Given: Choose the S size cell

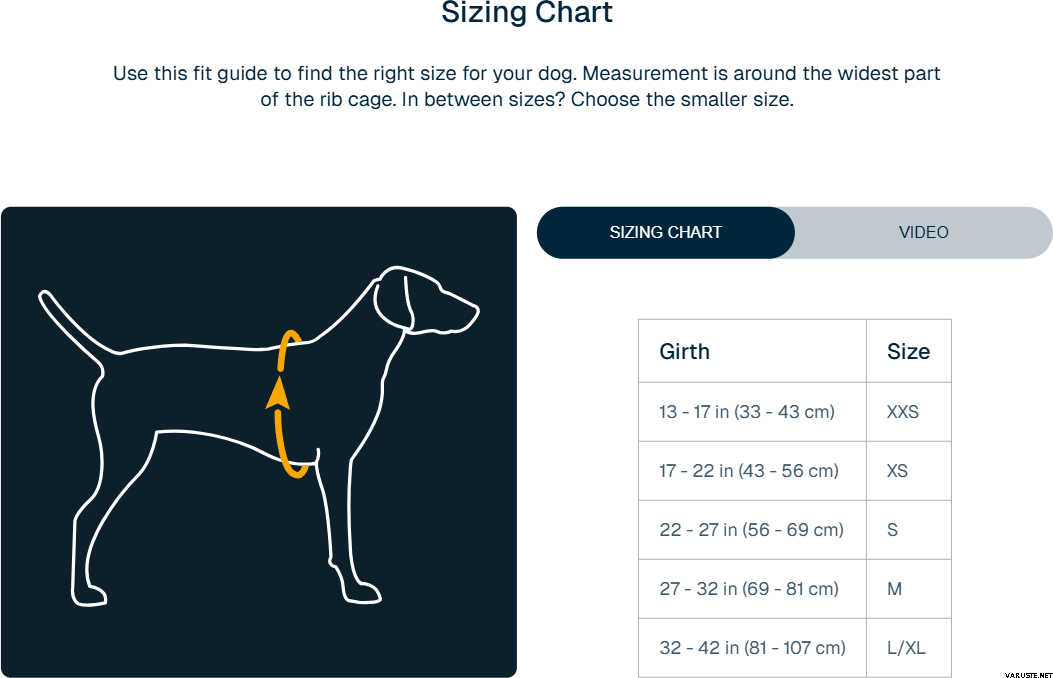Looking at the screenshot, I should [x=893, y=530].
